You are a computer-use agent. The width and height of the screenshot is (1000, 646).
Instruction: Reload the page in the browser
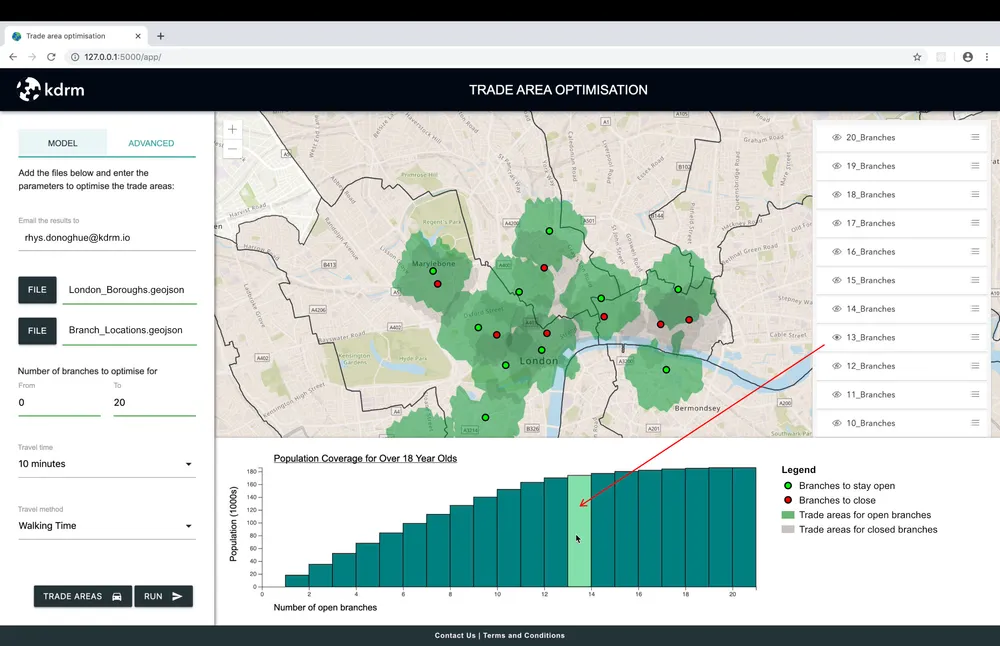[51, 57]
